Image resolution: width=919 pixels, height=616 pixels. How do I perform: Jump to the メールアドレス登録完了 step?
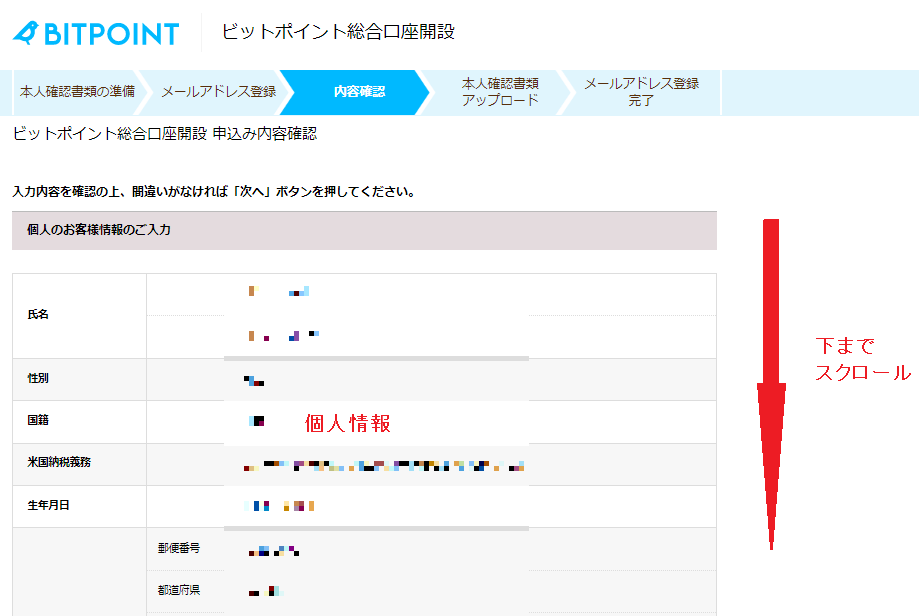pos(641,92)
